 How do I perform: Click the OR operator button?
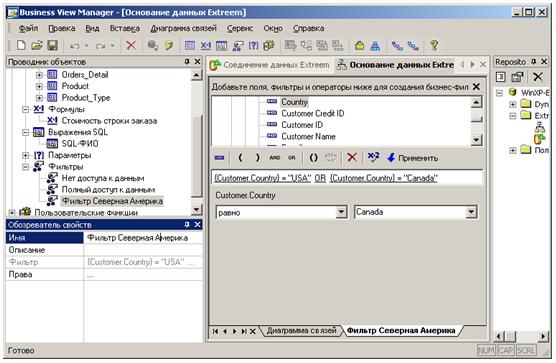(291, 158)
